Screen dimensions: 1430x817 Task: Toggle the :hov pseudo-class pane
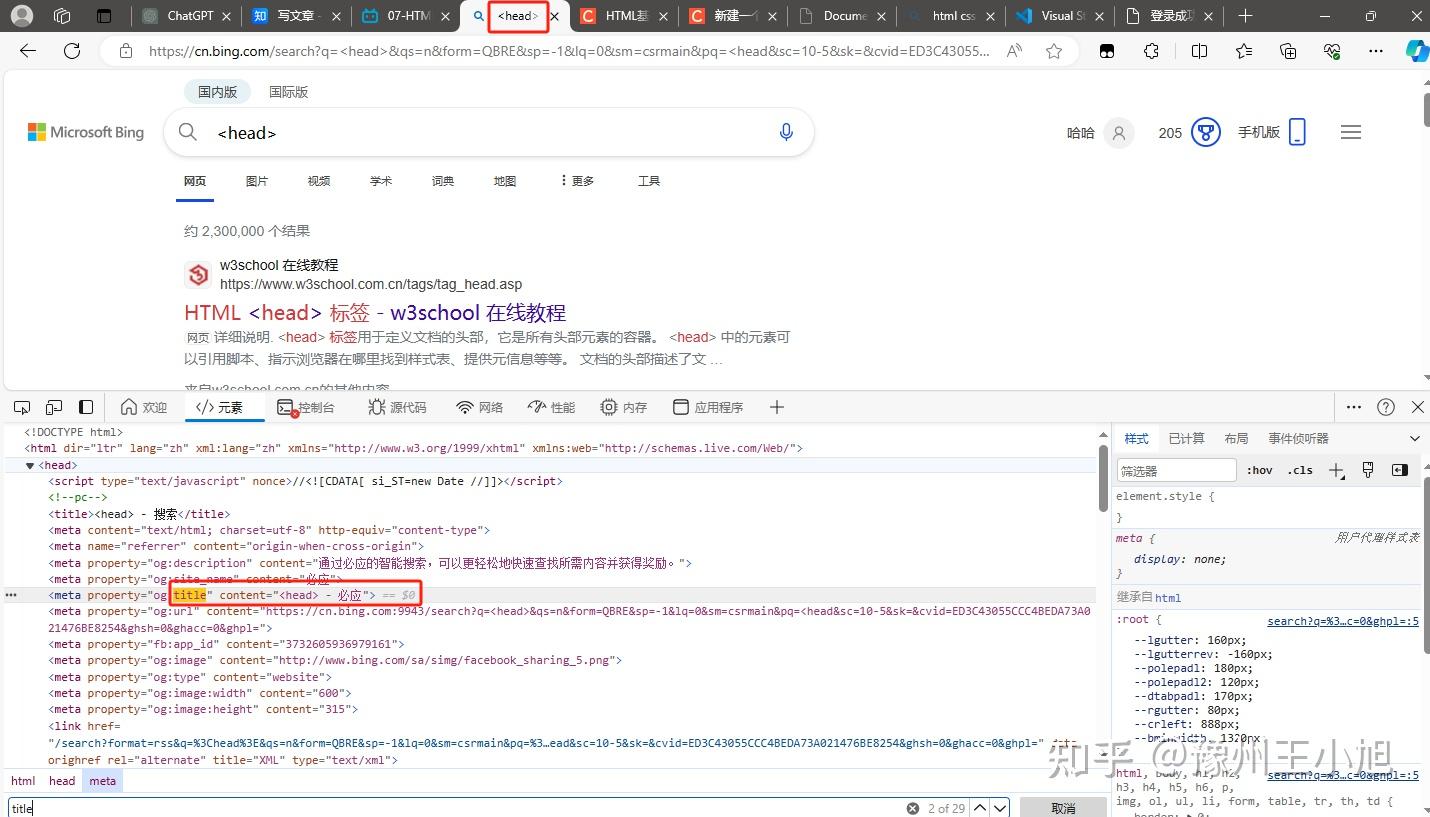tap(1259, 470)
